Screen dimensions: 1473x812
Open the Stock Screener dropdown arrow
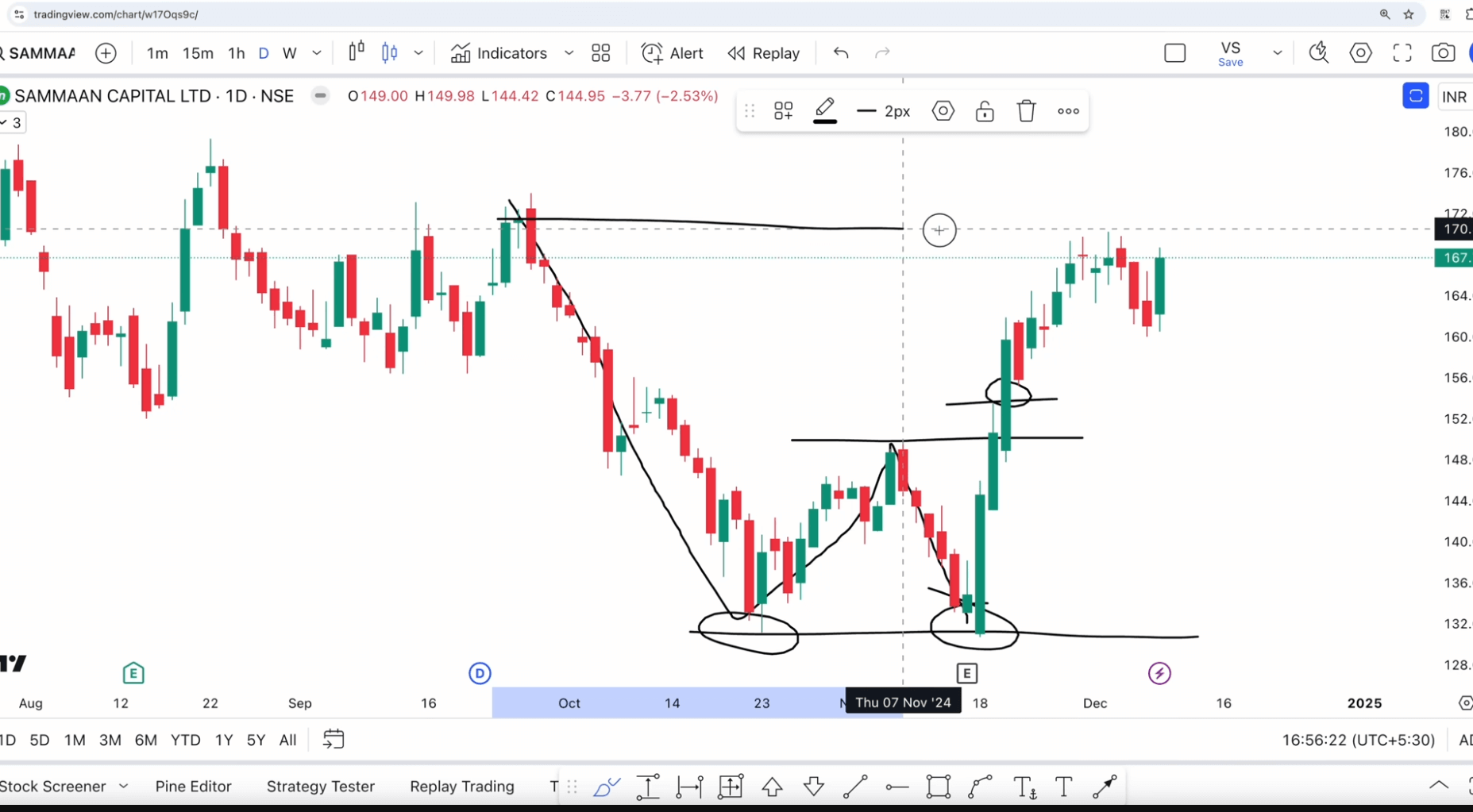124,787
